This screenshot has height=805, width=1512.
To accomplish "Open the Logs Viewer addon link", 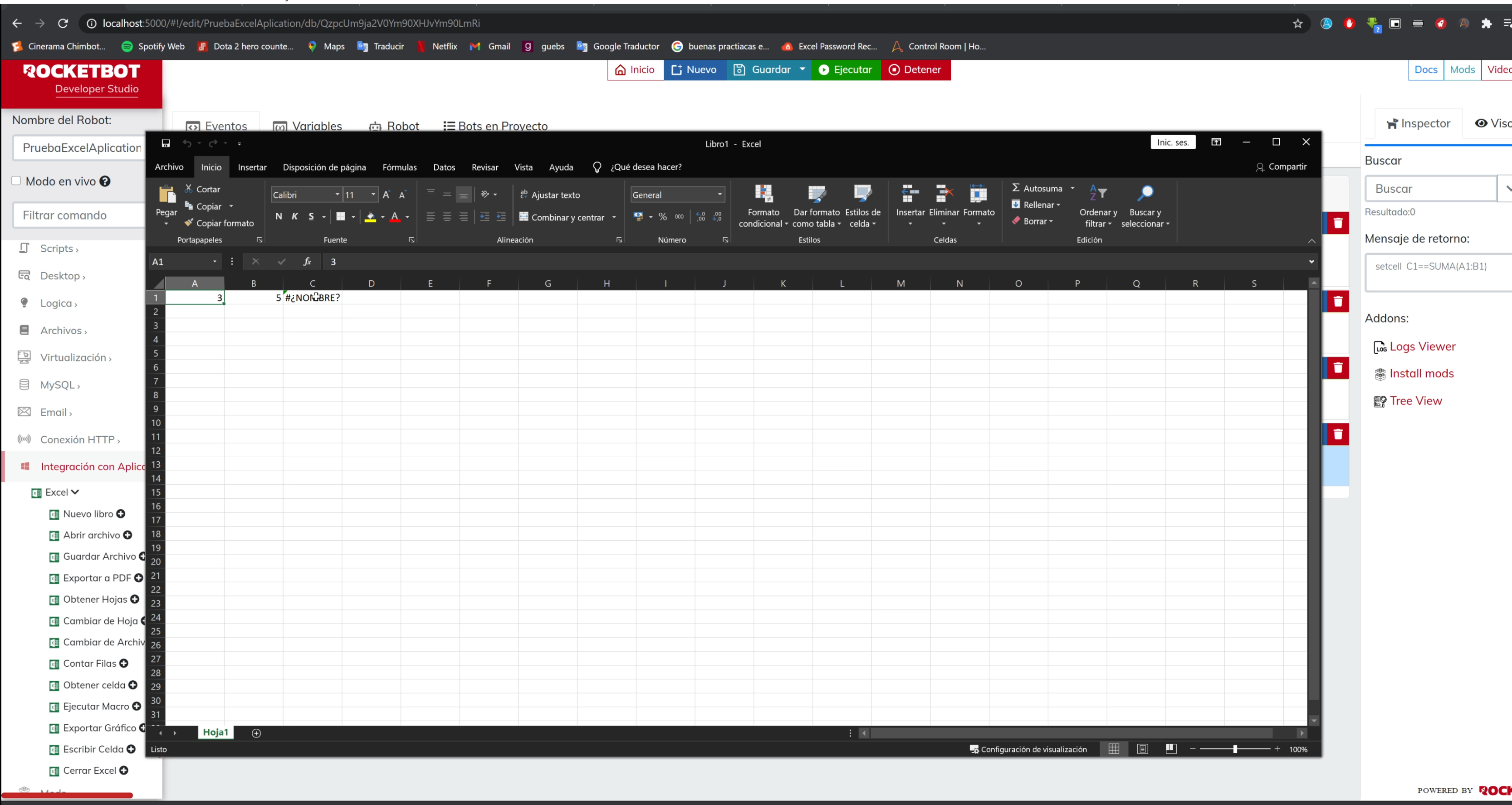I will [1422, 346].
